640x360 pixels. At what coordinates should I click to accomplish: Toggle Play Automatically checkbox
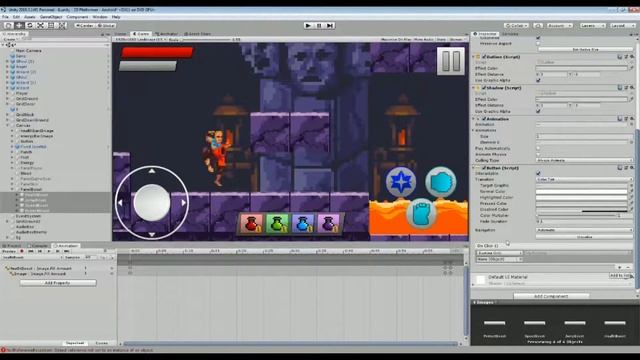click(x=538, y=149)
